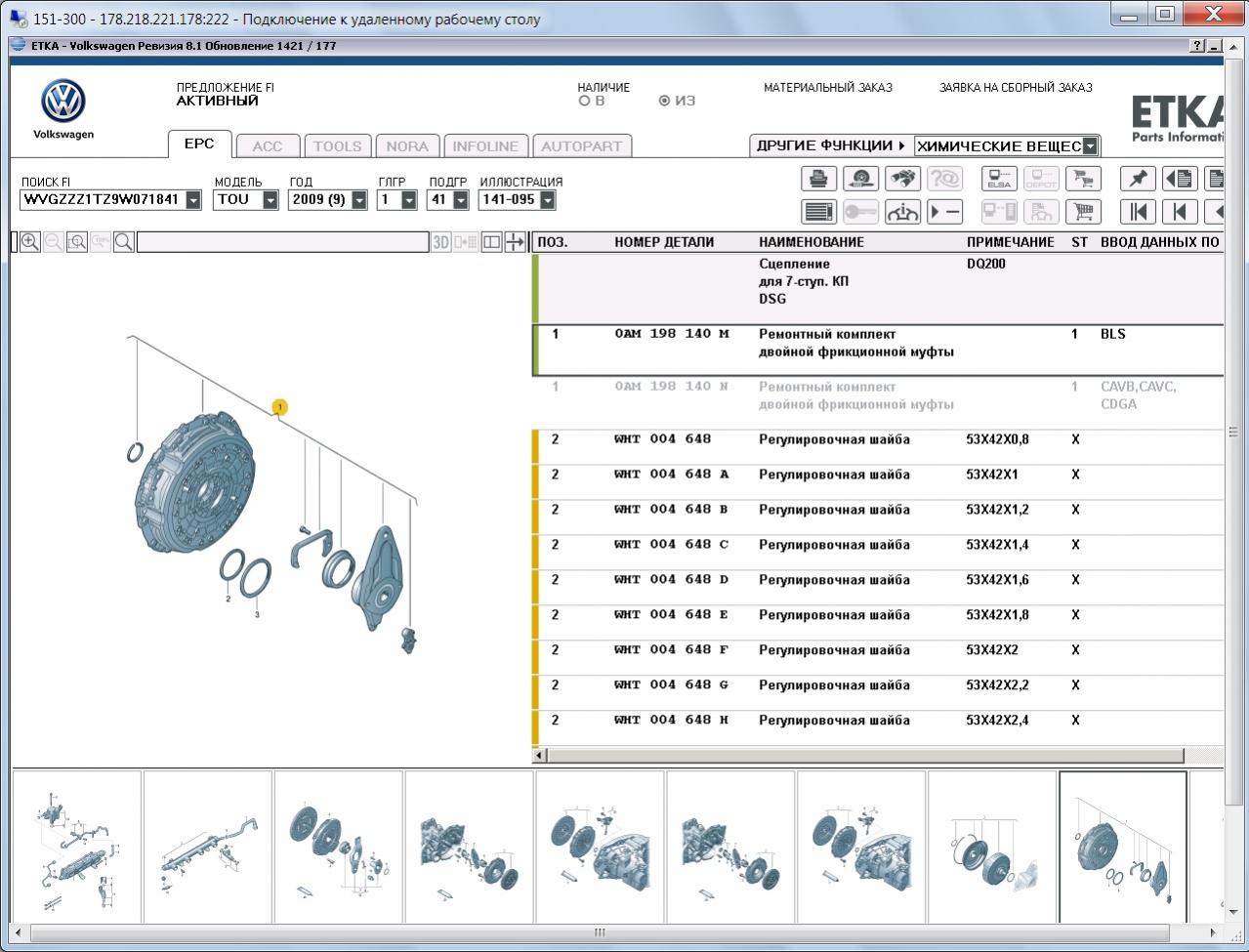Click the 53X42X1,6 note cell

(997, 580)
